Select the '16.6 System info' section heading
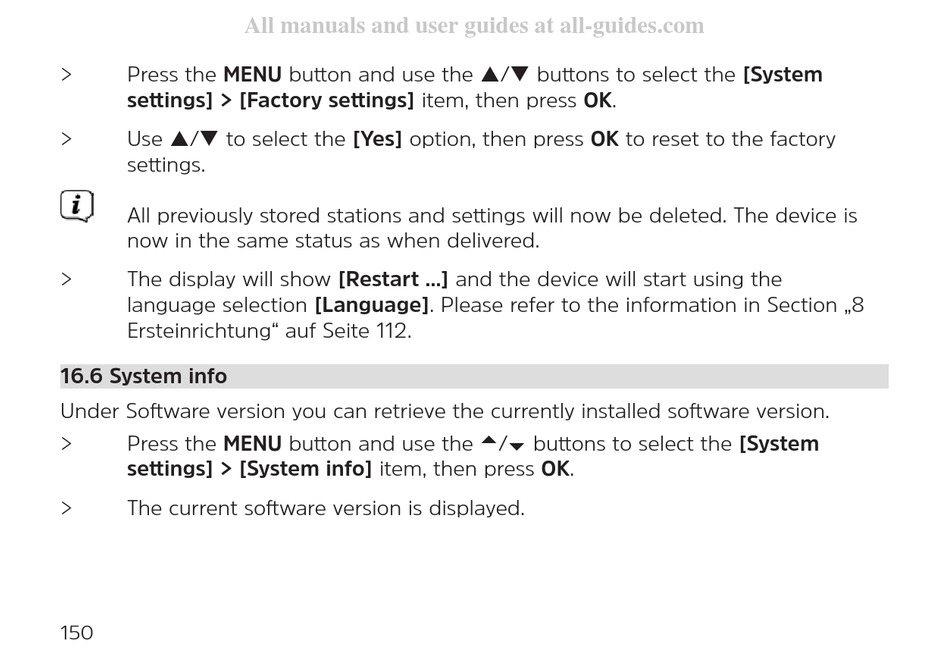The height and width of the screenshot is (662, 950). click(144, 376)
